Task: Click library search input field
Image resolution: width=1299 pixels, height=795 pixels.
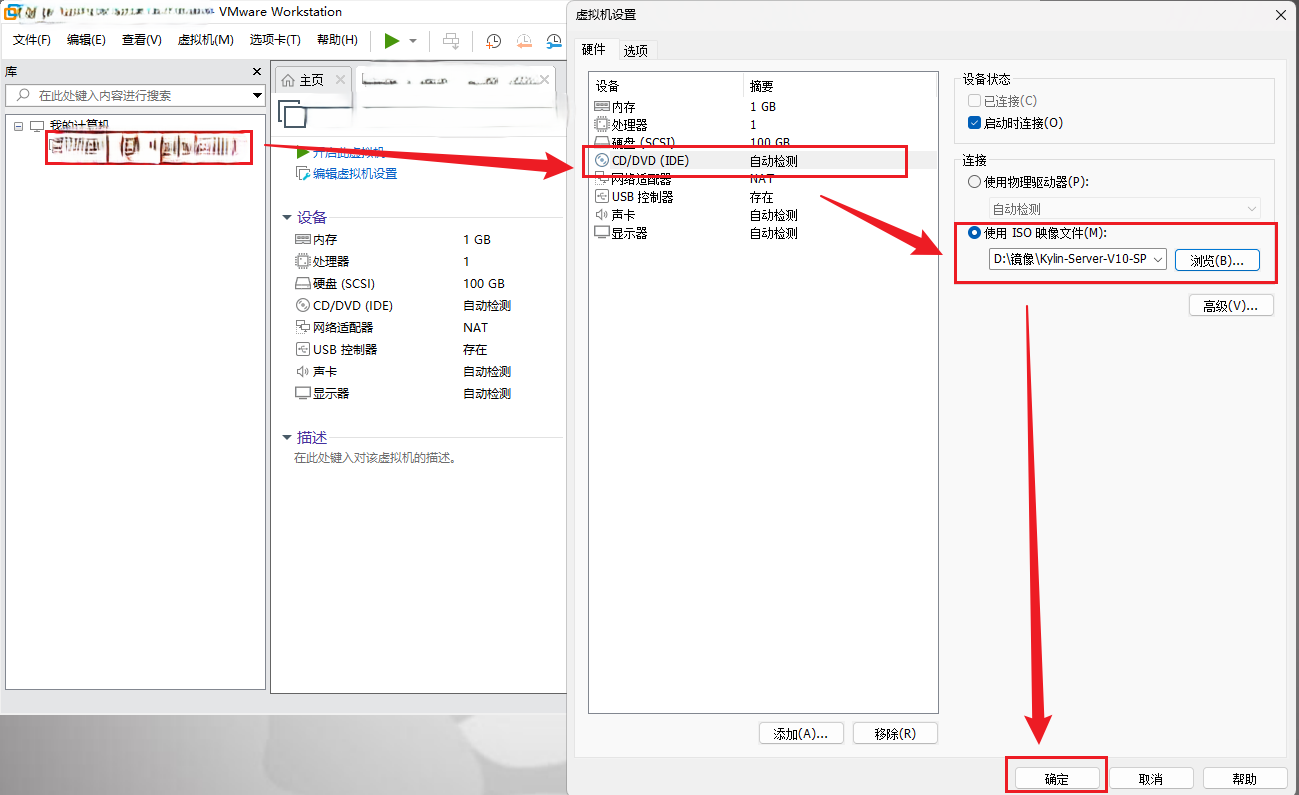Action: click(x=135, y=95)
